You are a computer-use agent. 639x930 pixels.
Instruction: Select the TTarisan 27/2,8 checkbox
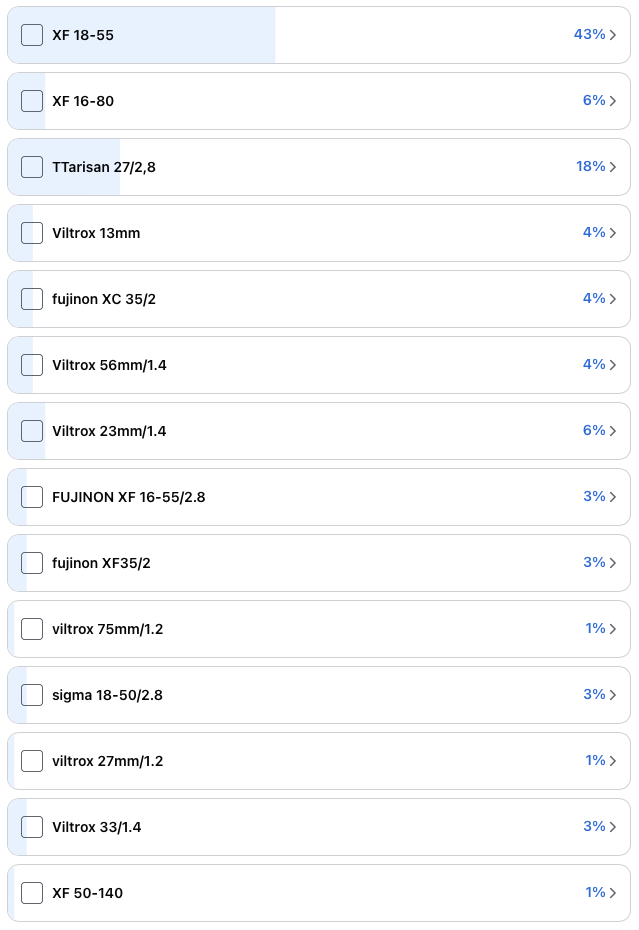32,167
